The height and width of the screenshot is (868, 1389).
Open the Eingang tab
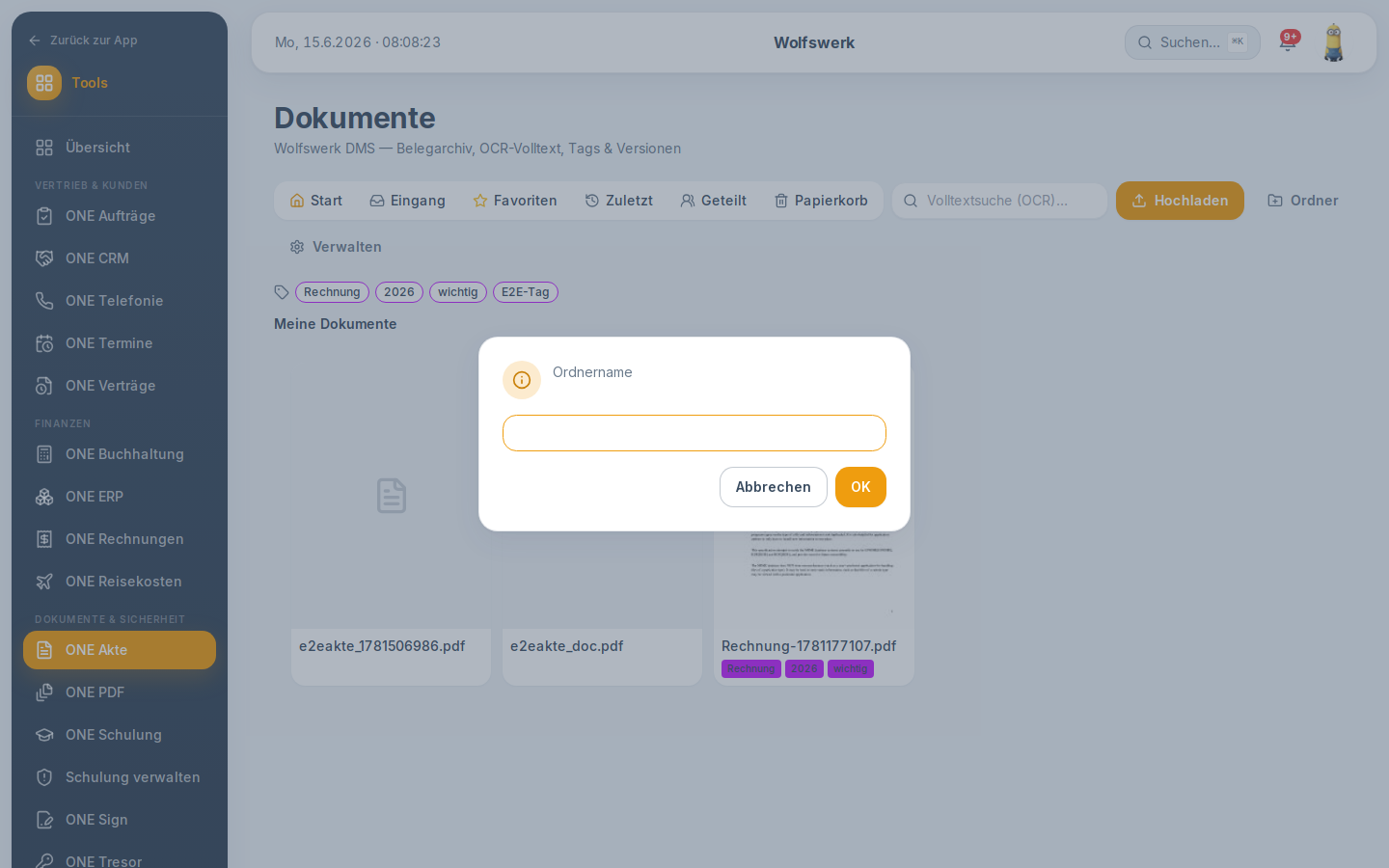[407, 201]
